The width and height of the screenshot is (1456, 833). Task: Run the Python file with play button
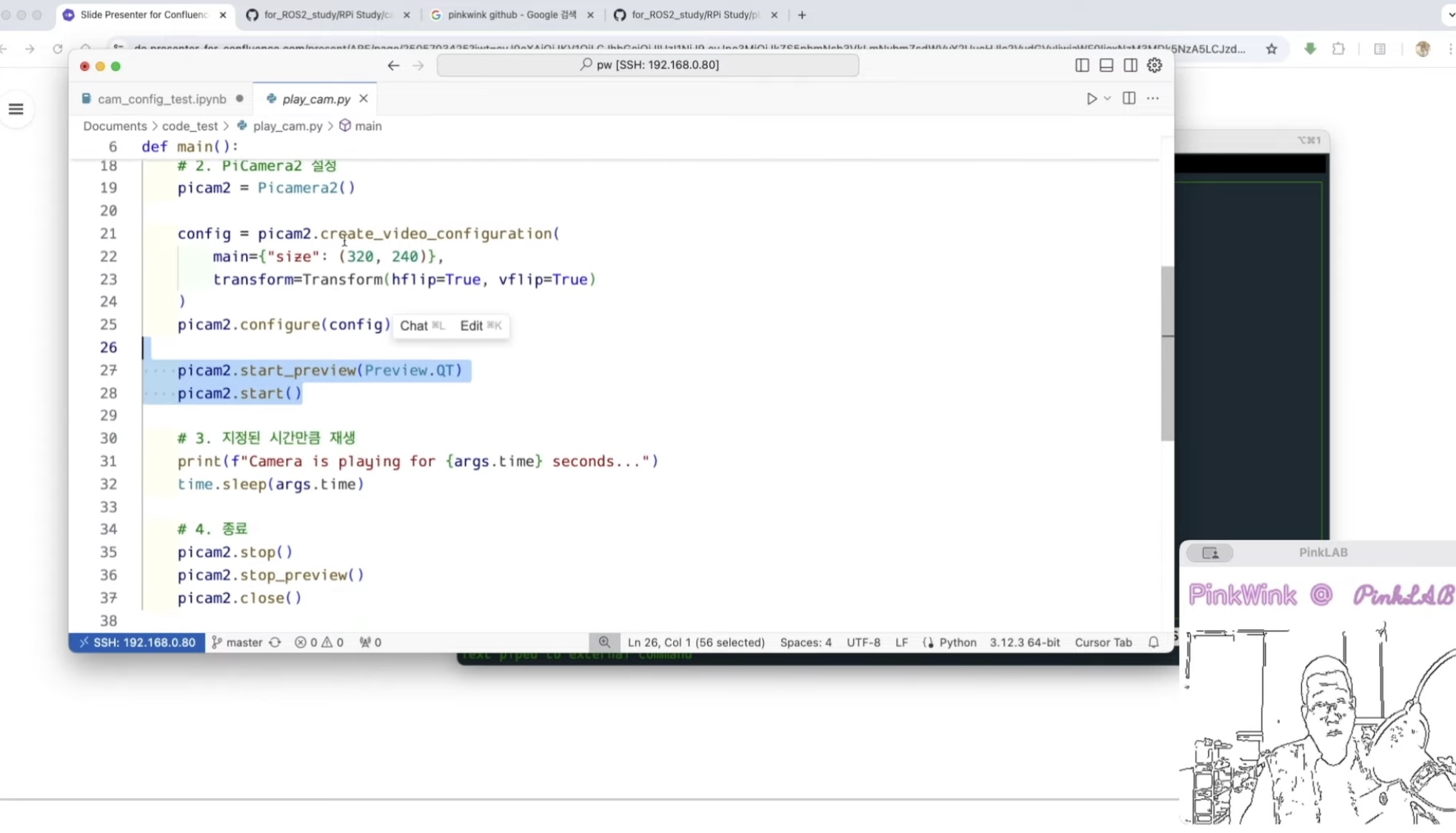click(1091, 98)
